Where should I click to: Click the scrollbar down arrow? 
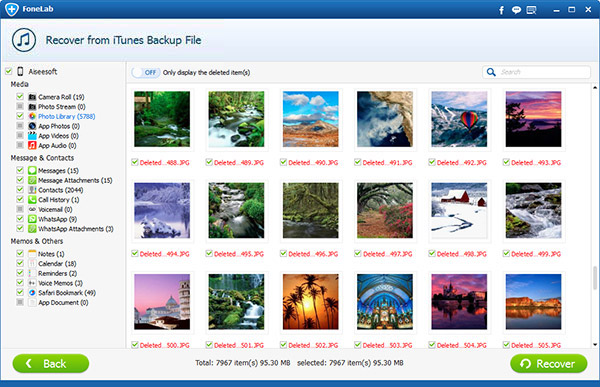click(595, 345)
